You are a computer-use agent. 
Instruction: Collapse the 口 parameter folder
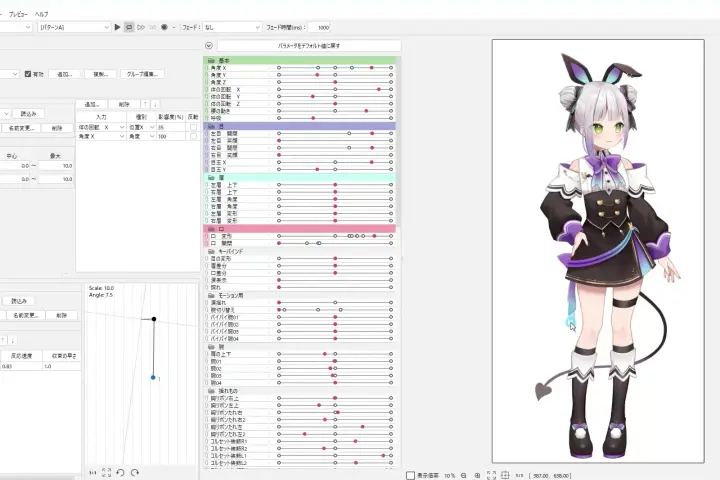coord(211,229)
